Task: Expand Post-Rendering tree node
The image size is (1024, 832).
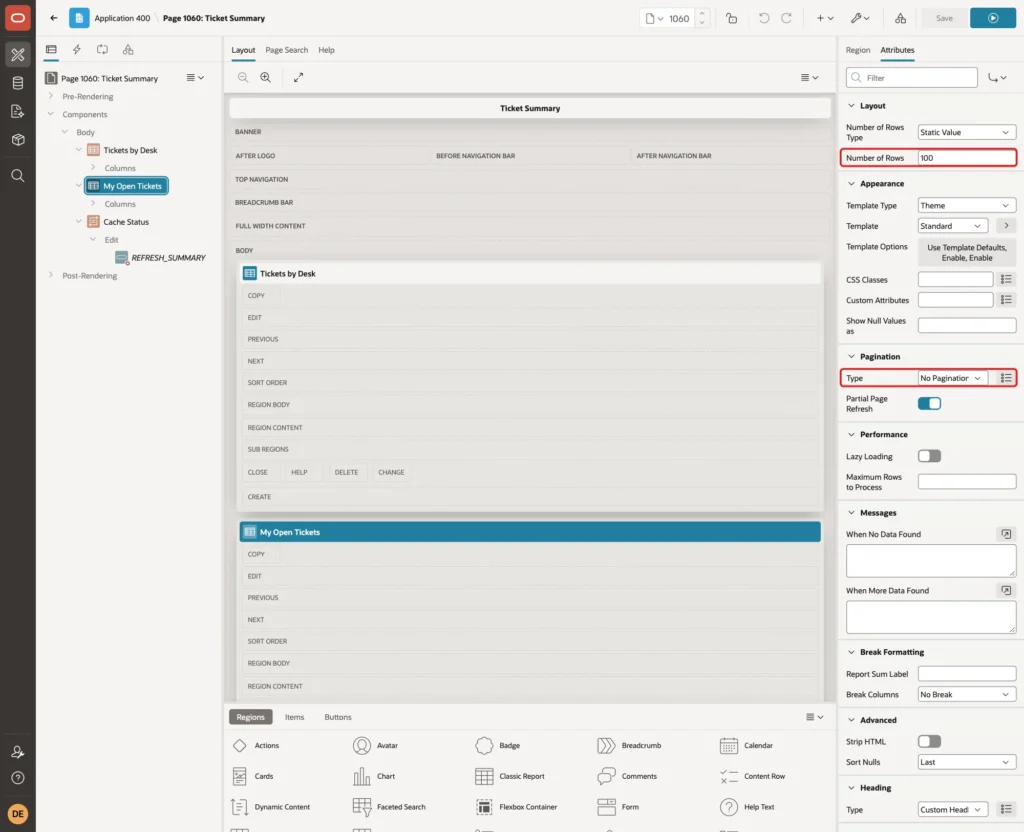Action: [x=51, y=275]
